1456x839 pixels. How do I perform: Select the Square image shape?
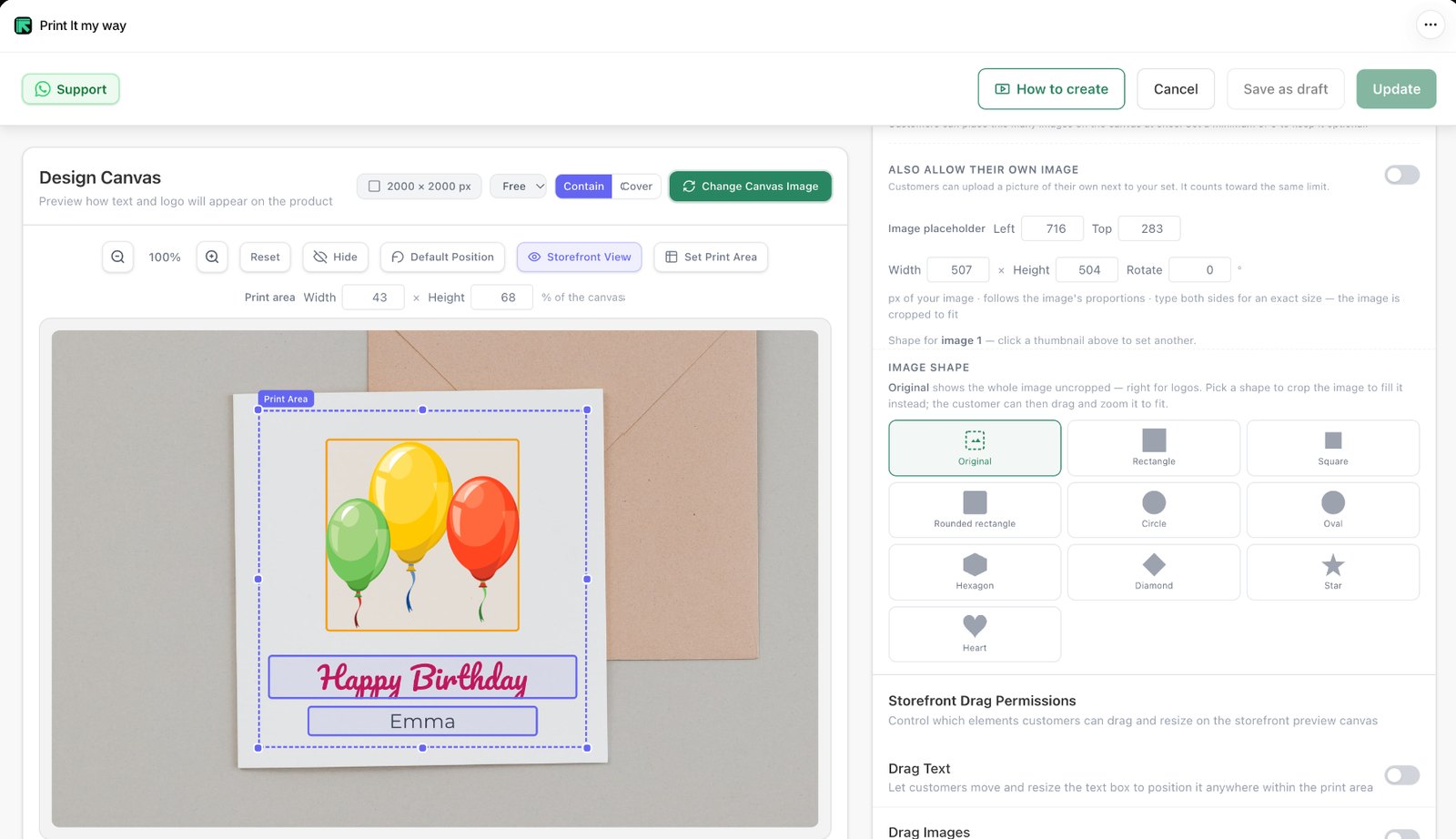click(1333, 448)
